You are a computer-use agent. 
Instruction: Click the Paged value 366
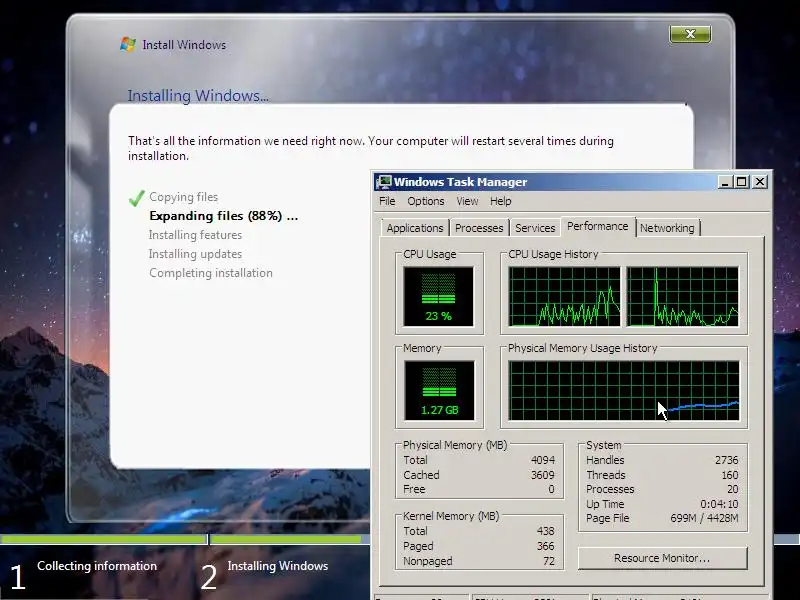545,546
